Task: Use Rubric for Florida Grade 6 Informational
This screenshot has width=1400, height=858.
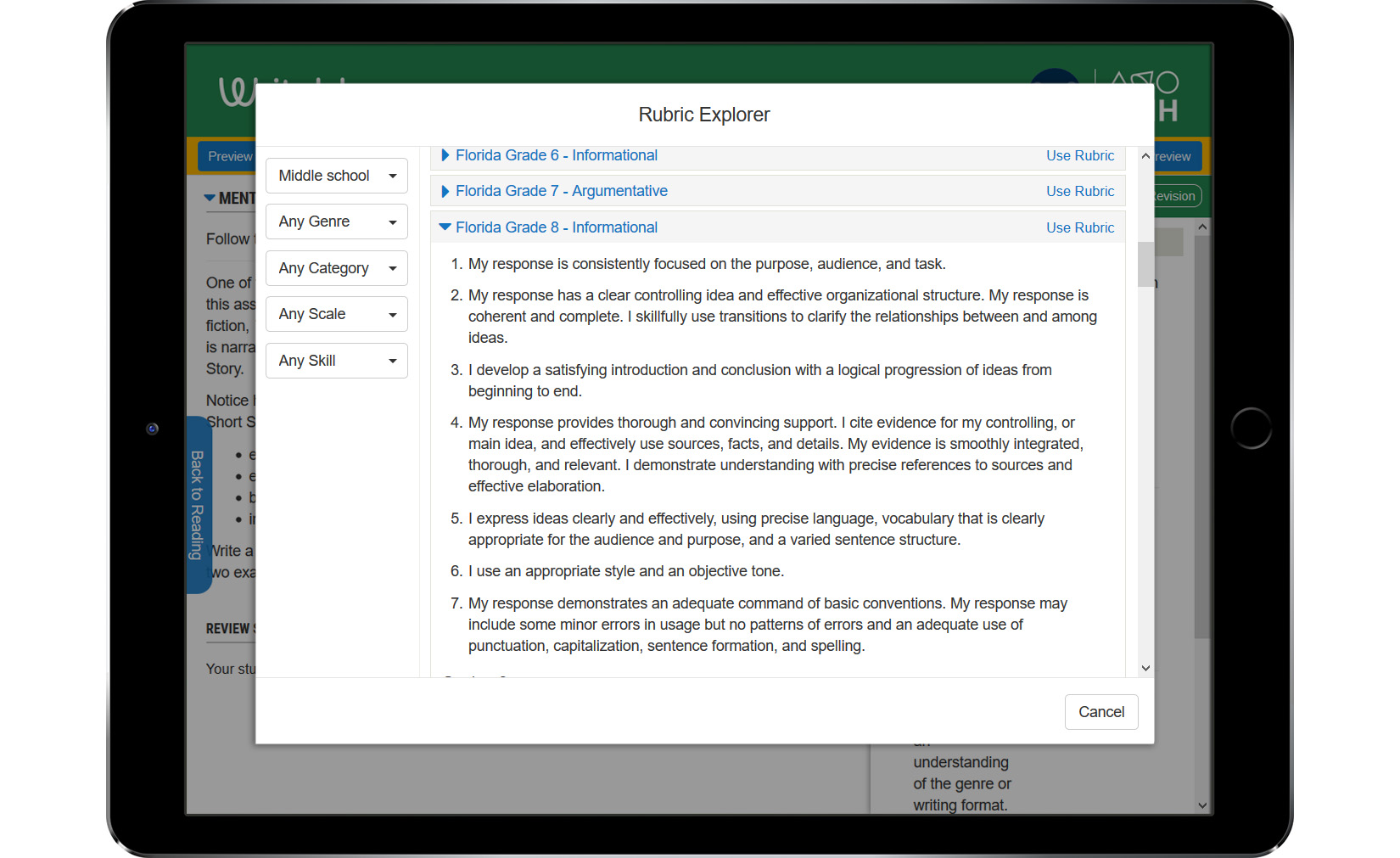Action: tap(1080, 155)
